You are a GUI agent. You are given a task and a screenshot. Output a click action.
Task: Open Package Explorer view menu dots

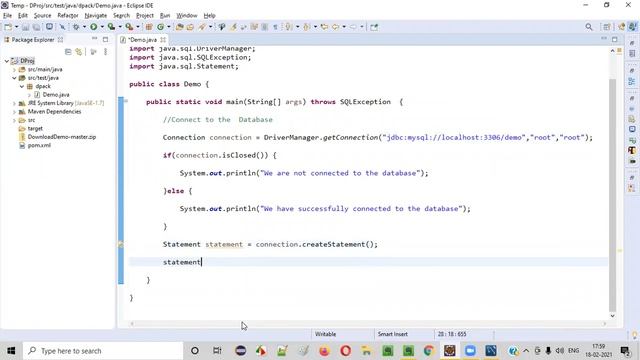(x=105, y=52)
